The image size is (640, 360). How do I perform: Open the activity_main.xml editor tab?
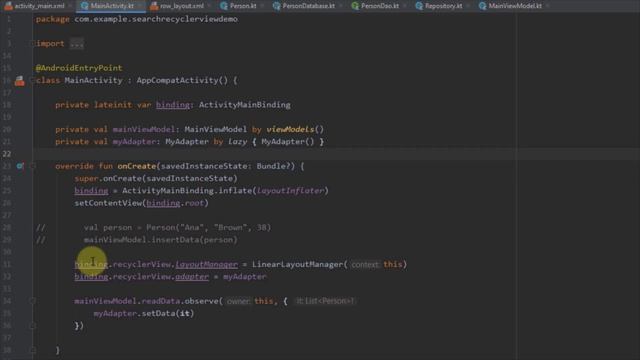35,6
